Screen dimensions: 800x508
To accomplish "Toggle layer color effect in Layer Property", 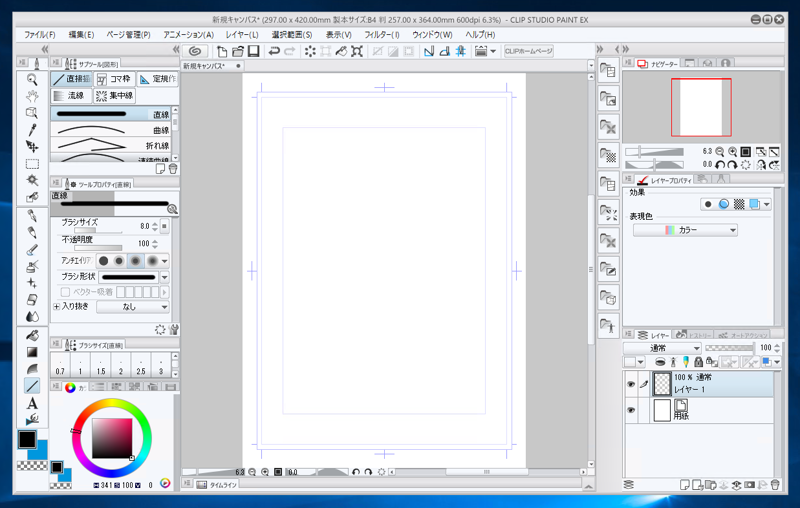I will coord(754,204).
